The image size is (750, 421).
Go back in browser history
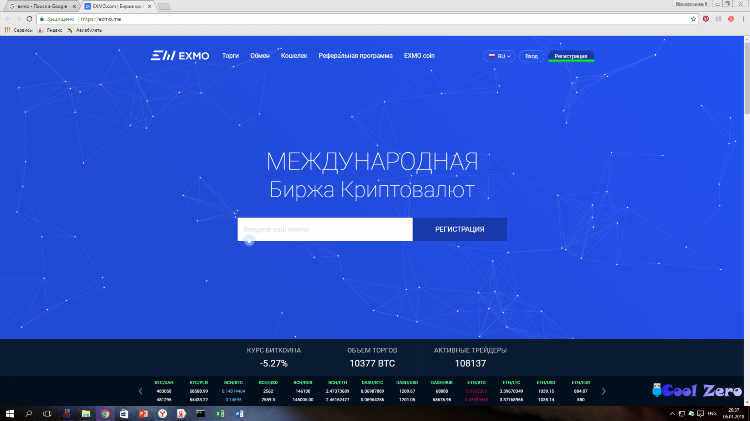coord(8,19)
